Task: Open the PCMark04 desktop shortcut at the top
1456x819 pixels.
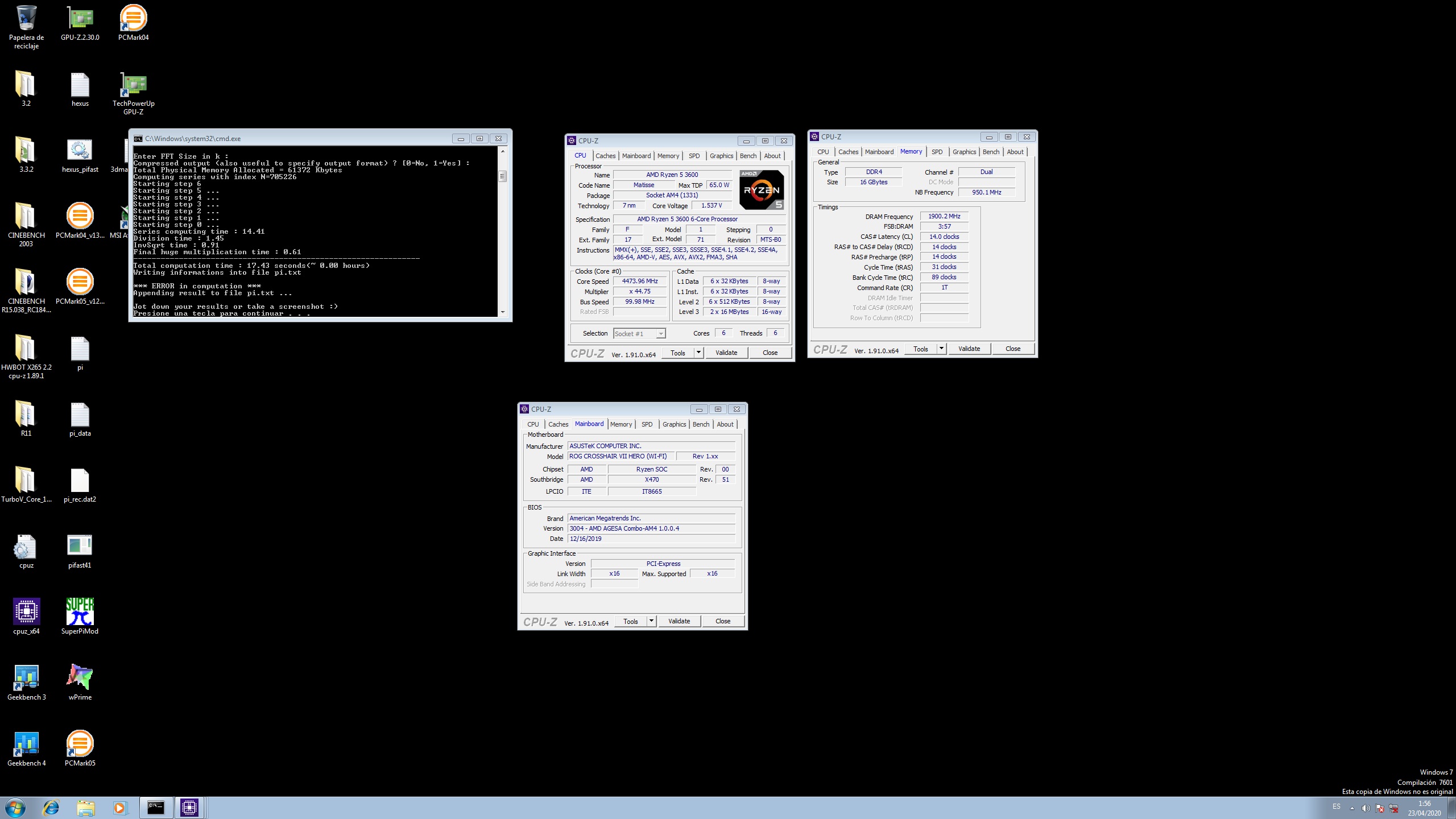Action: 133,23
